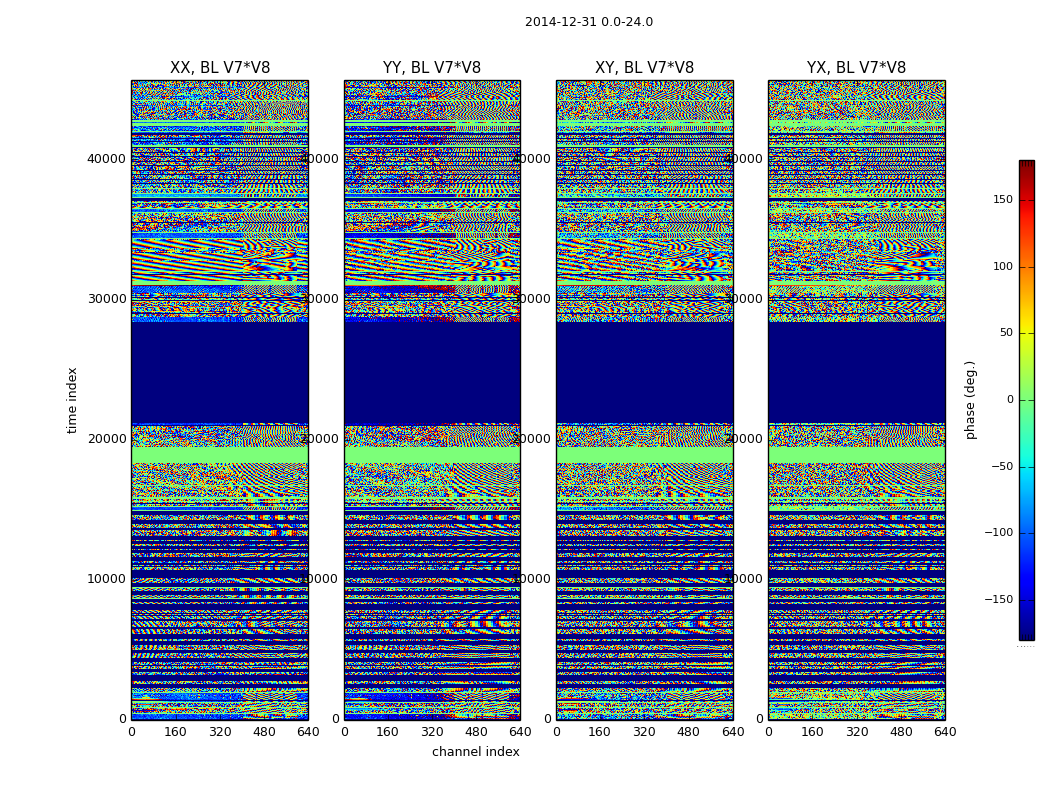Click the phase colorbar gradient strip
The width and height of the screenshot is (1050, 800).
click(1027, 400)
